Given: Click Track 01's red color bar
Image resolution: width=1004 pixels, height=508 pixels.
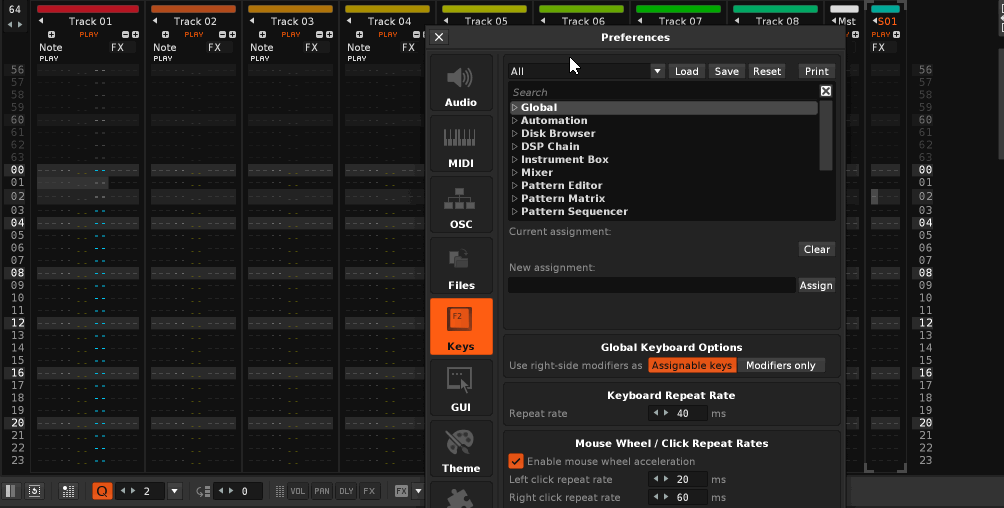Looking at the screenshot, I should 88,9.
